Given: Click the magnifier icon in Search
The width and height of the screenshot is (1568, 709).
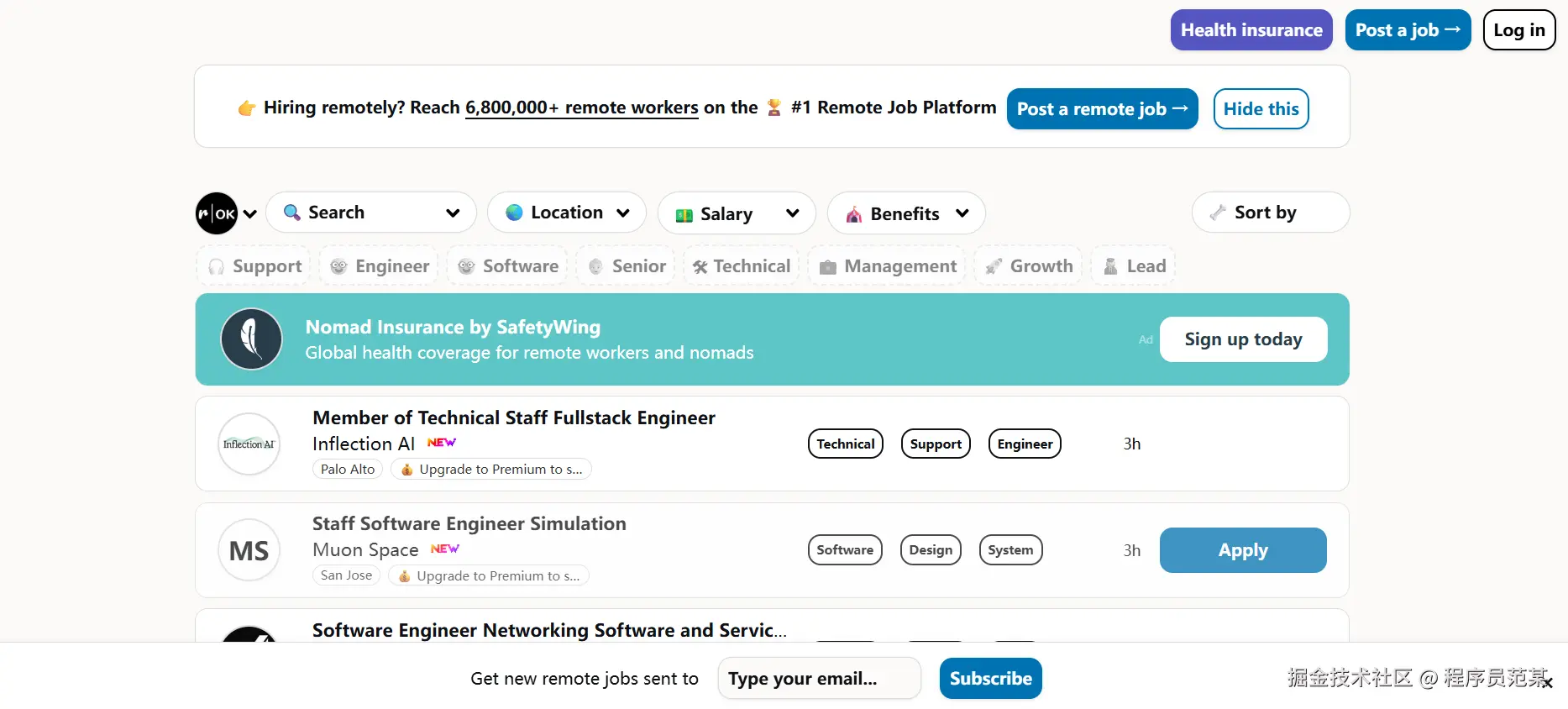Looking at the screenshot, I should (x=291, y=213).
